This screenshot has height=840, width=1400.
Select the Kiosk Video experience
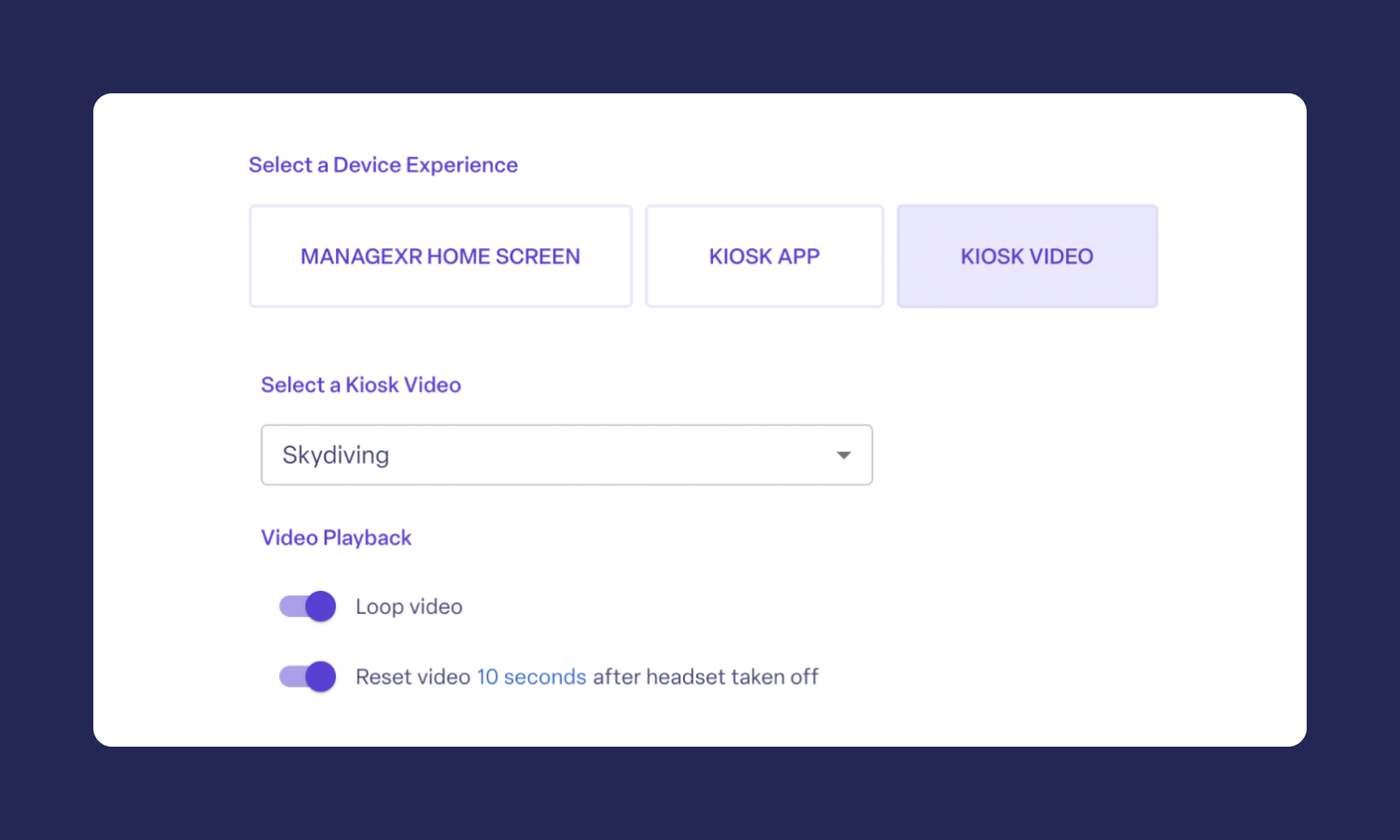pos(1028,256)
